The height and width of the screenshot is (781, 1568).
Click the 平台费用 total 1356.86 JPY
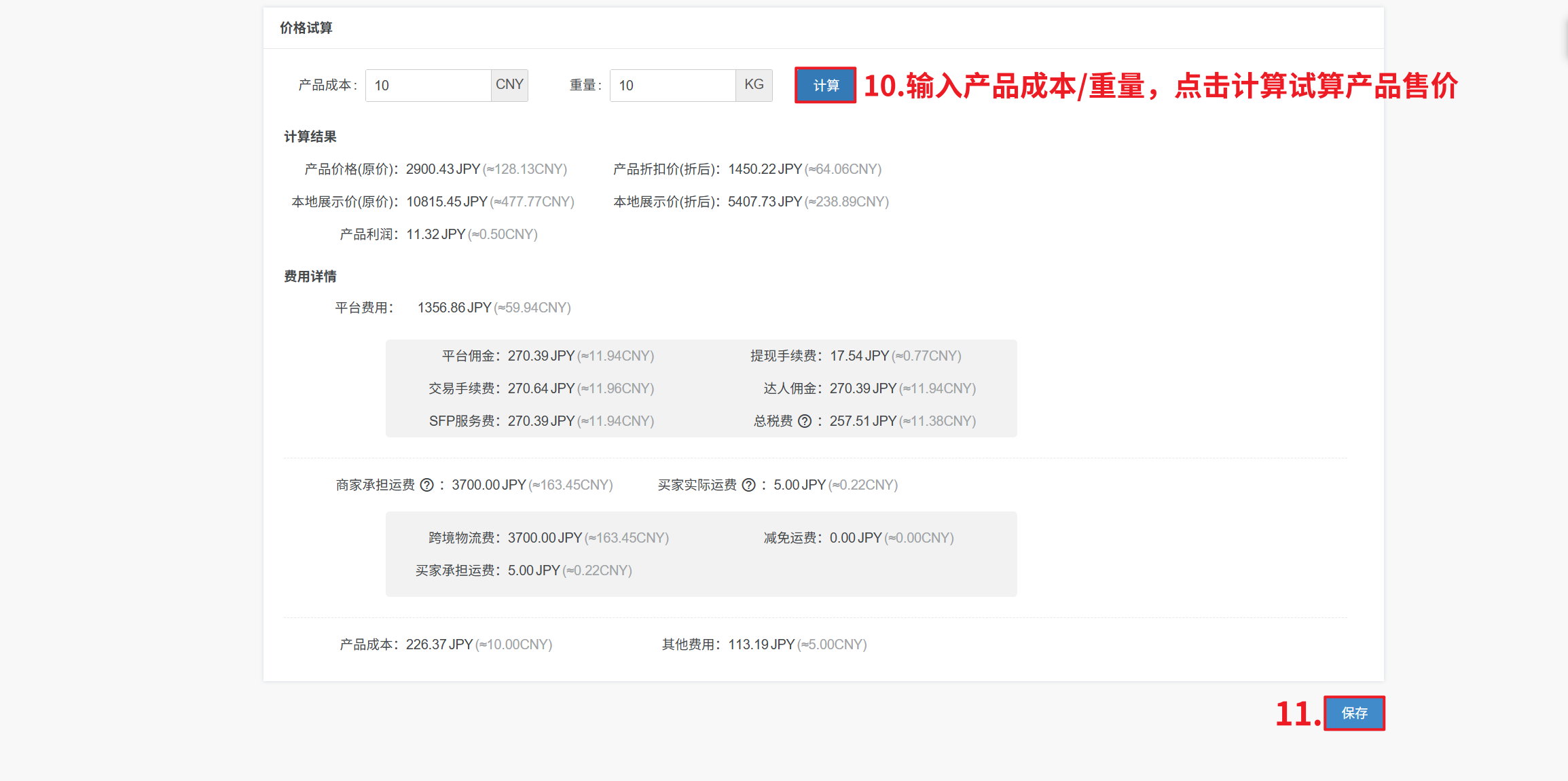454,308
